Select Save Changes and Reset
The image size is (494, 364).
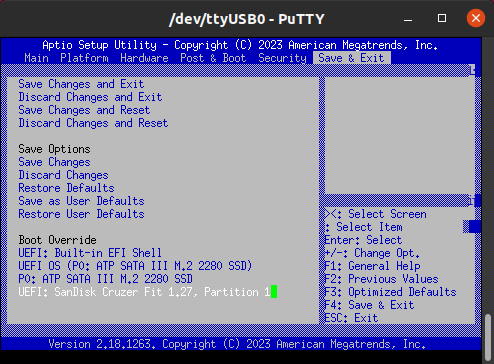pyautogui.click(x=84, y=110)
